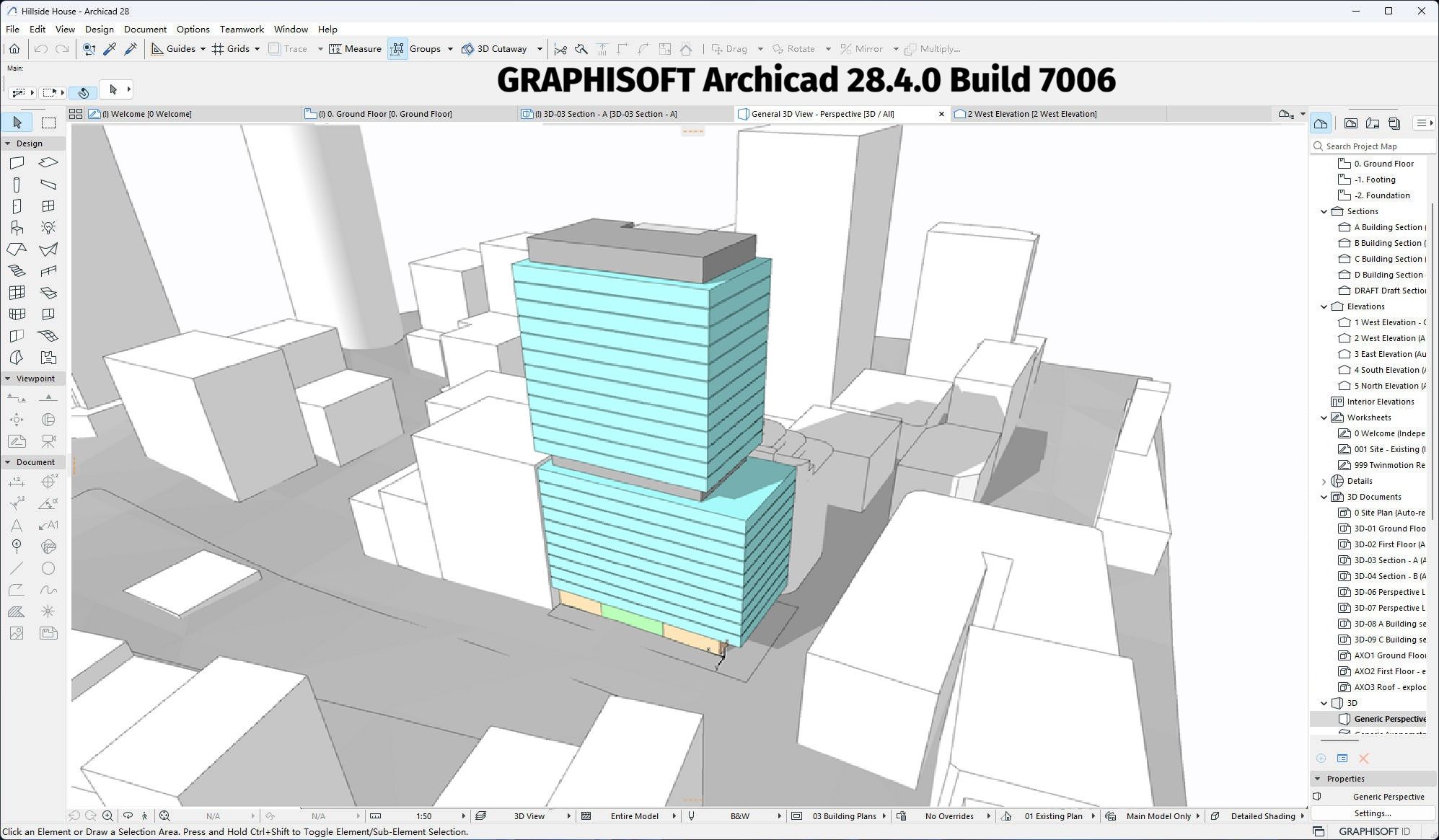Click the Find and Select icon
The image size is (1439, 840).
(x=89, y=49)
